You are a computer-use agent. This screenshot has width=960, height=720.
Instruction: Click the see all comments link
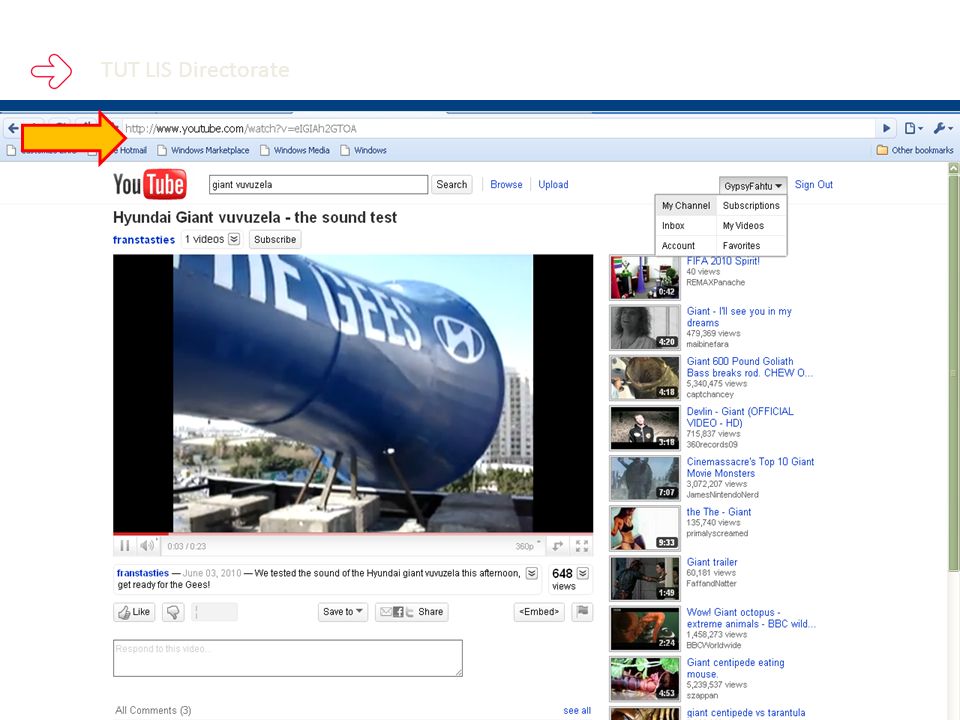577,710
